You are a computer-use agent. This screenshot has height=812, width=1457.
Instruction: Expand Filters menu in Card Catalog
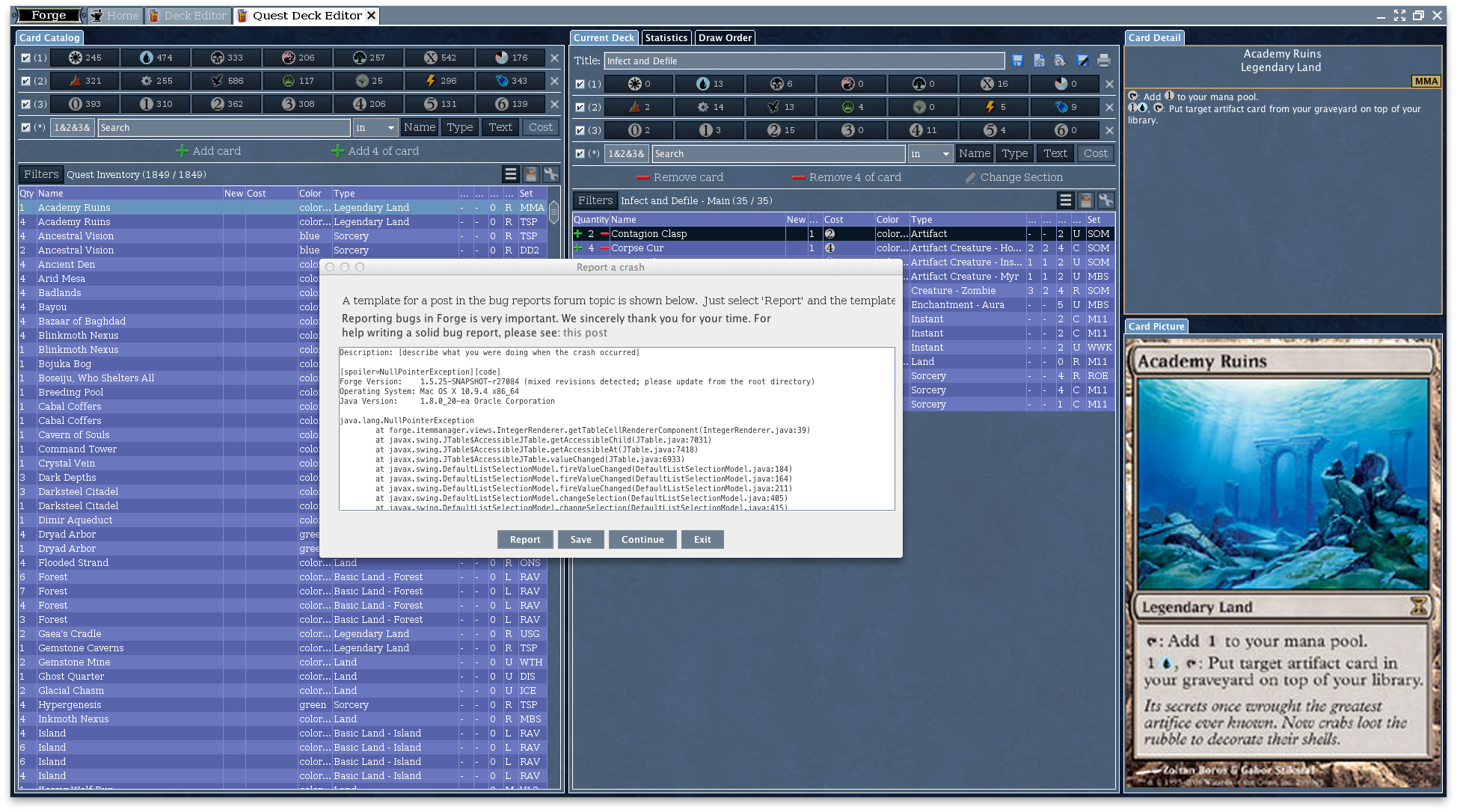coord(40,174)
